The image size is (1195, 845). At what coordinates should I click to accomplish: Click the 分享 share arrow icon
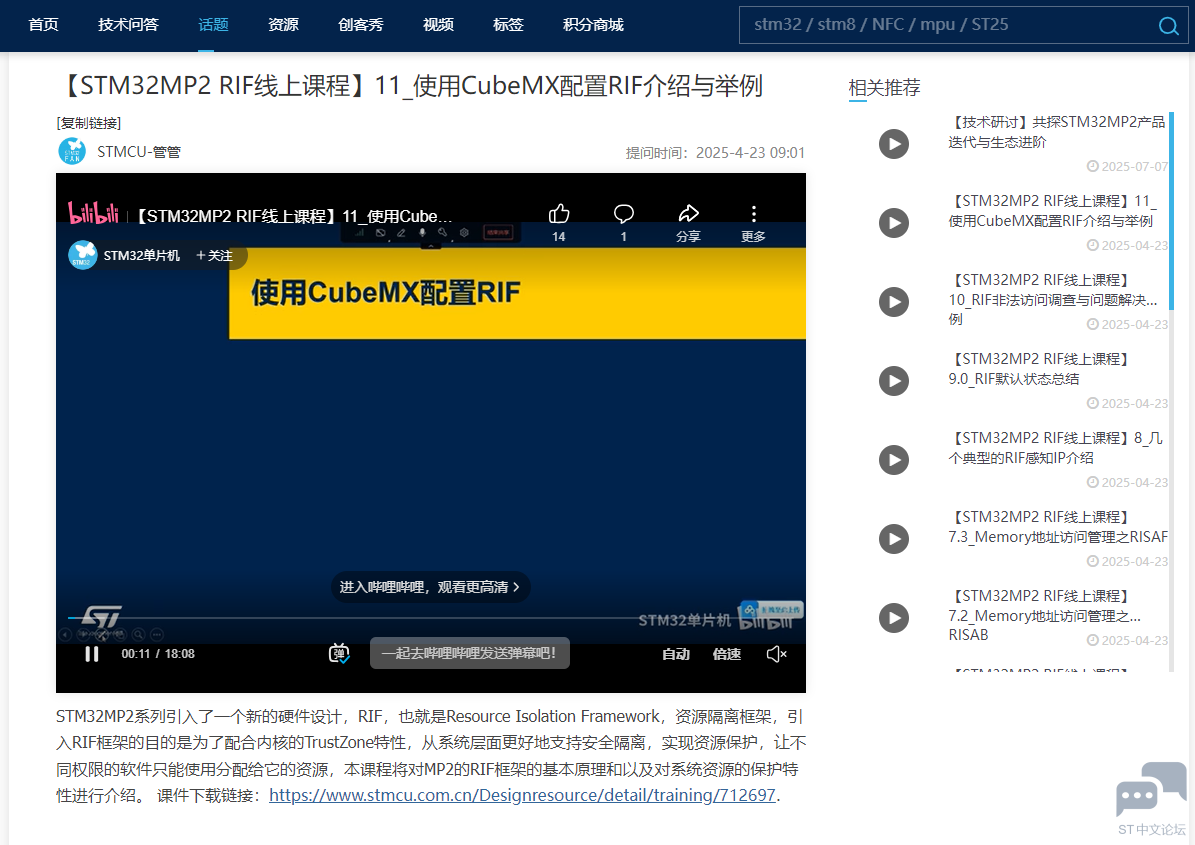pyautogui.click(x=688, y=212)
